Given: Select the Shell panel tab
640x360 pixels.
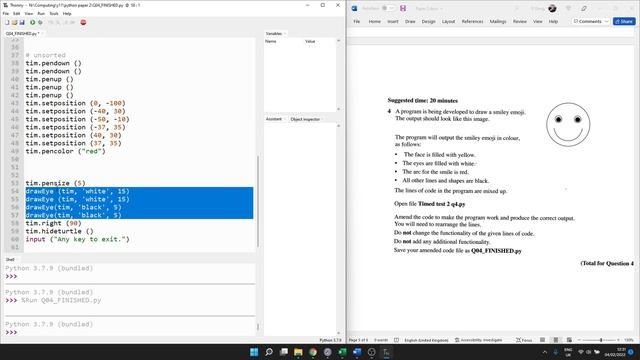Looking at the screenshot, I should pos(10,260).
